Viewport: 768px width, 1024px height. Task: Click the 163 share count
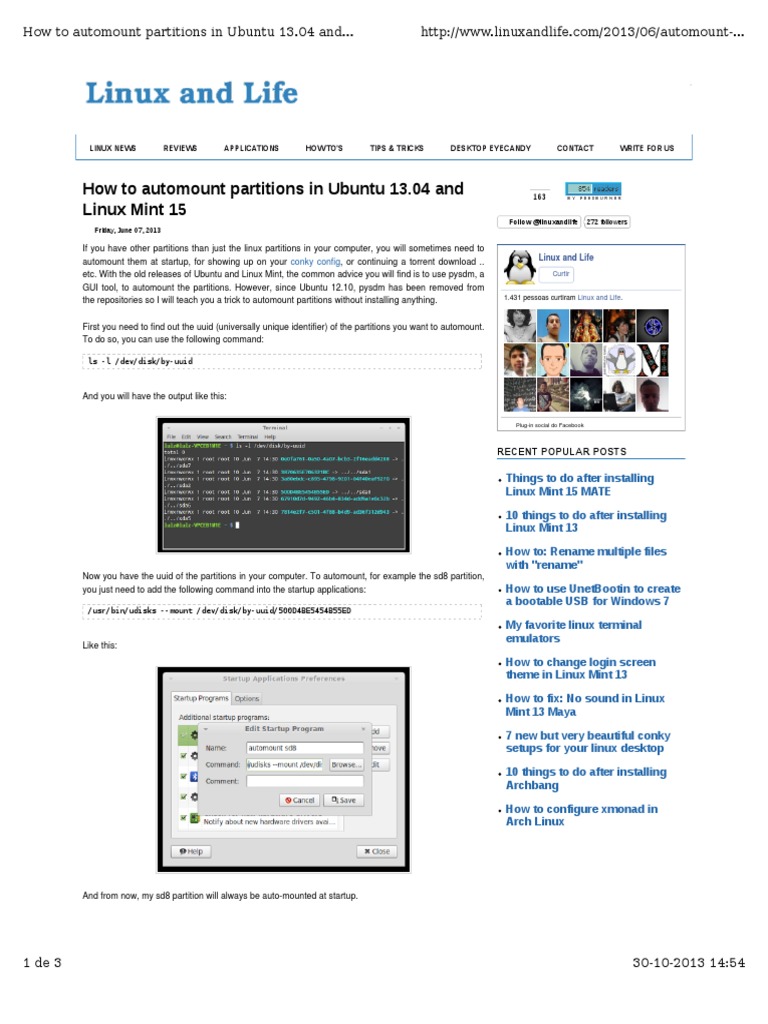tap(539, 197)
